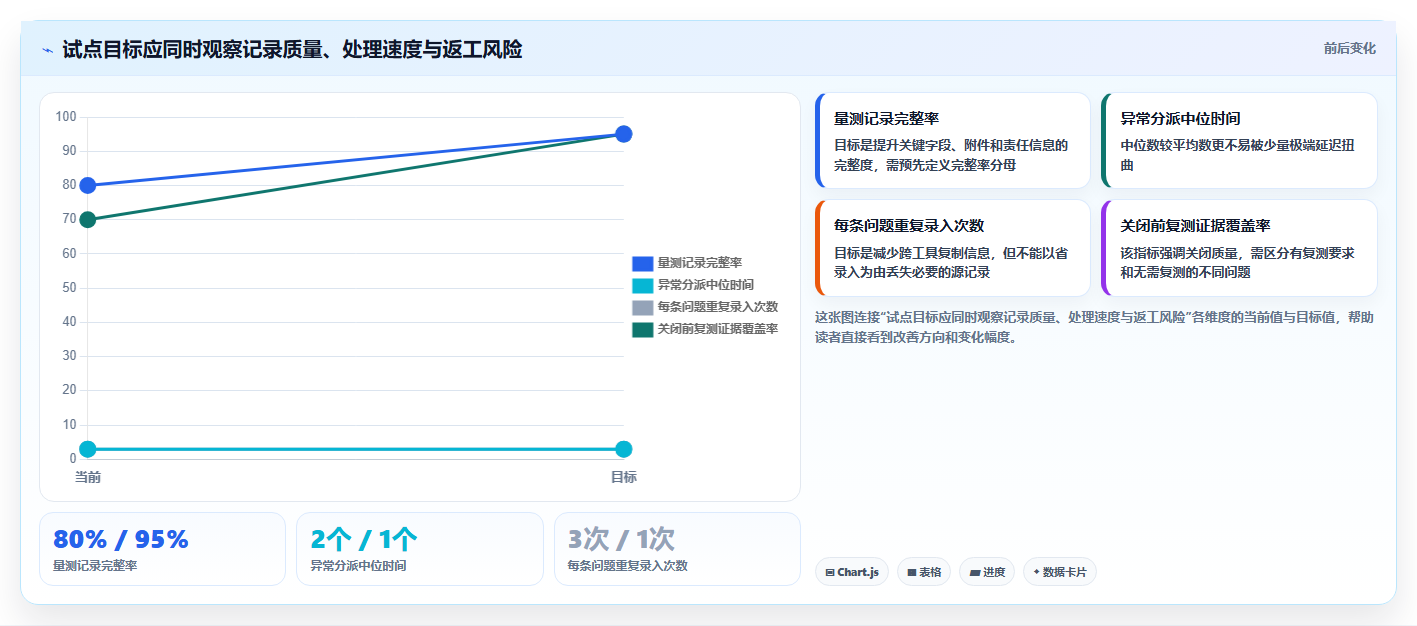1417x626 pixels.
Task: Click 每条问题重复录入次数 caption under 3次 / 1次
Action: (x=627, y=566)
